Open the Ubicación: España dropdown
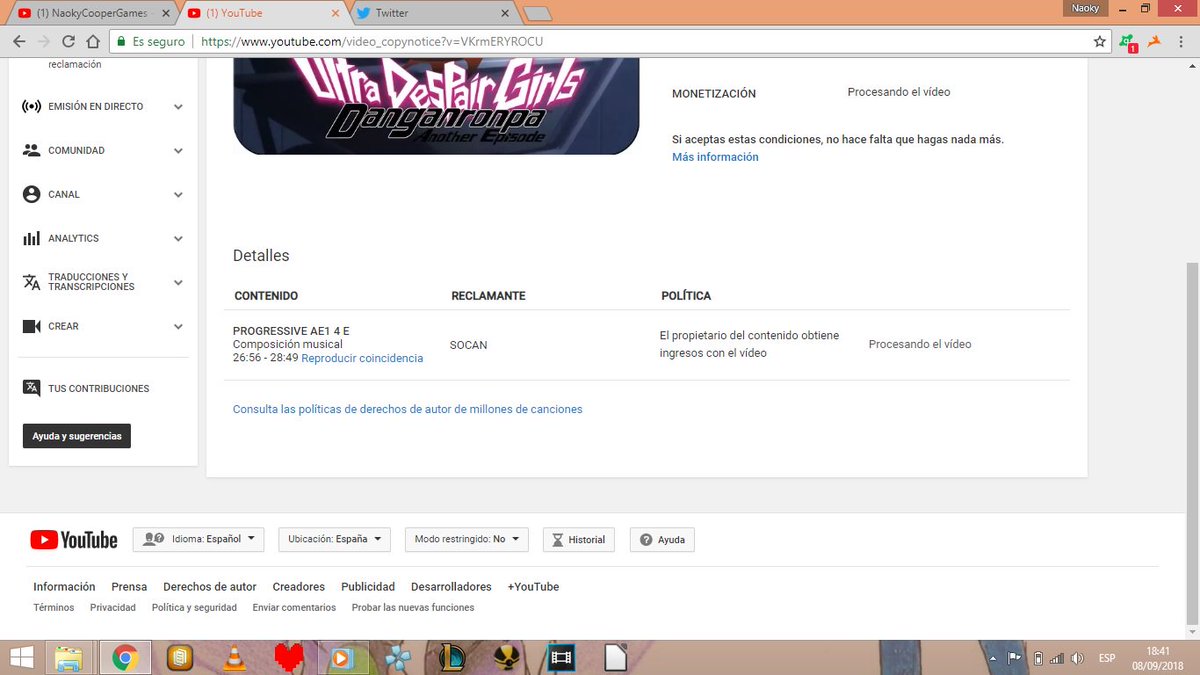The image size is (1200, 675). click(334, 539)
